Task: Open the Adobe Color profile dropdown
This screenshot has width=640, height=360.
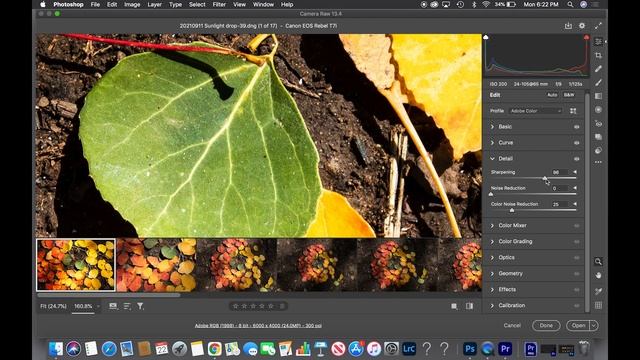Action: click(x=536, y=111)
